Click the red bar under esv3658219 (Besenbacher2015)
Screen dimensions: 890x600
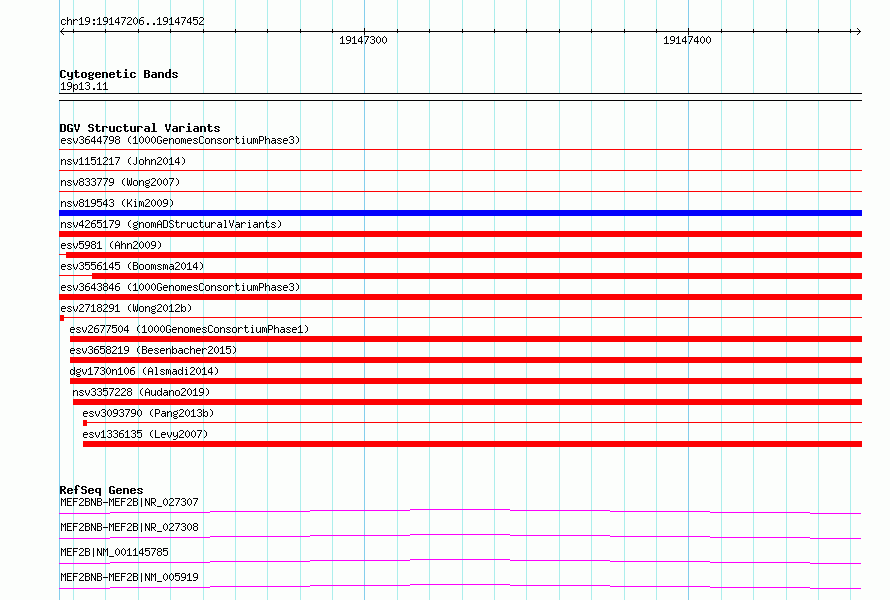click(x=465, y=360)
